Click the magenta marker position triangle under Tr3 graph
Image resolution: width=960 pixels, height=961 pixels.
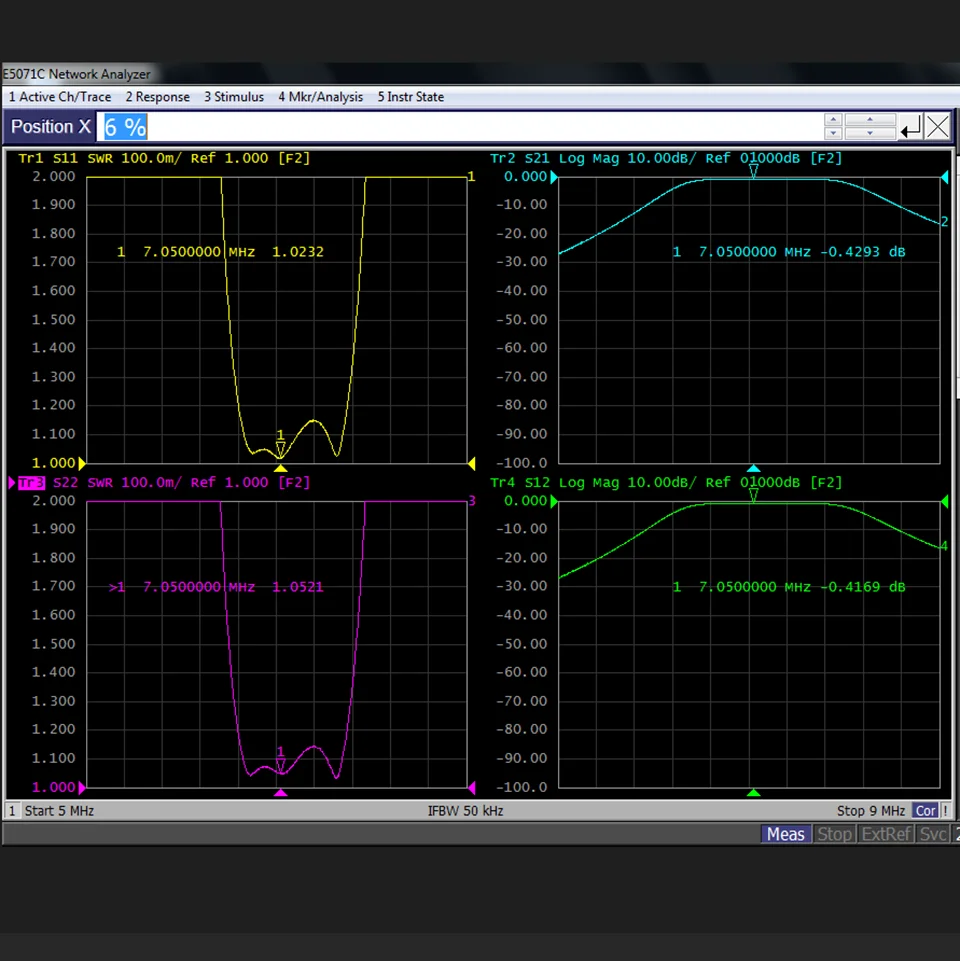click(280, 792)
